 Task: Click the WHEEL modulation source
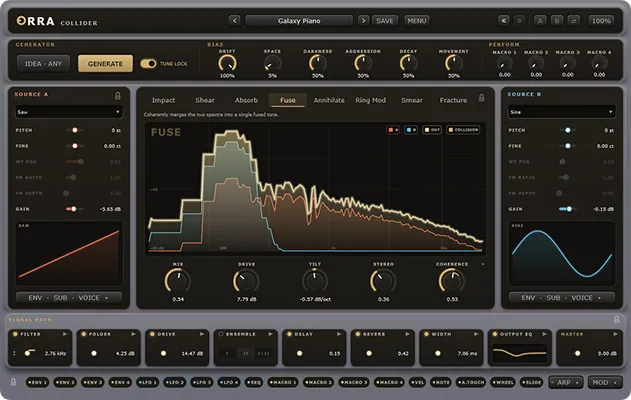[503, 382]
